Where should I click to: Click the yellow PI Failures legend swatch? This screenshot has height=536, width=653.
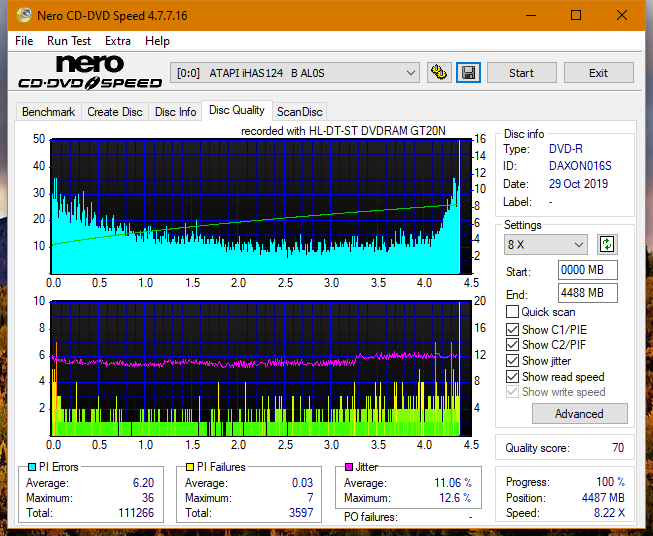pyautogui.click(x=190, y=467)
